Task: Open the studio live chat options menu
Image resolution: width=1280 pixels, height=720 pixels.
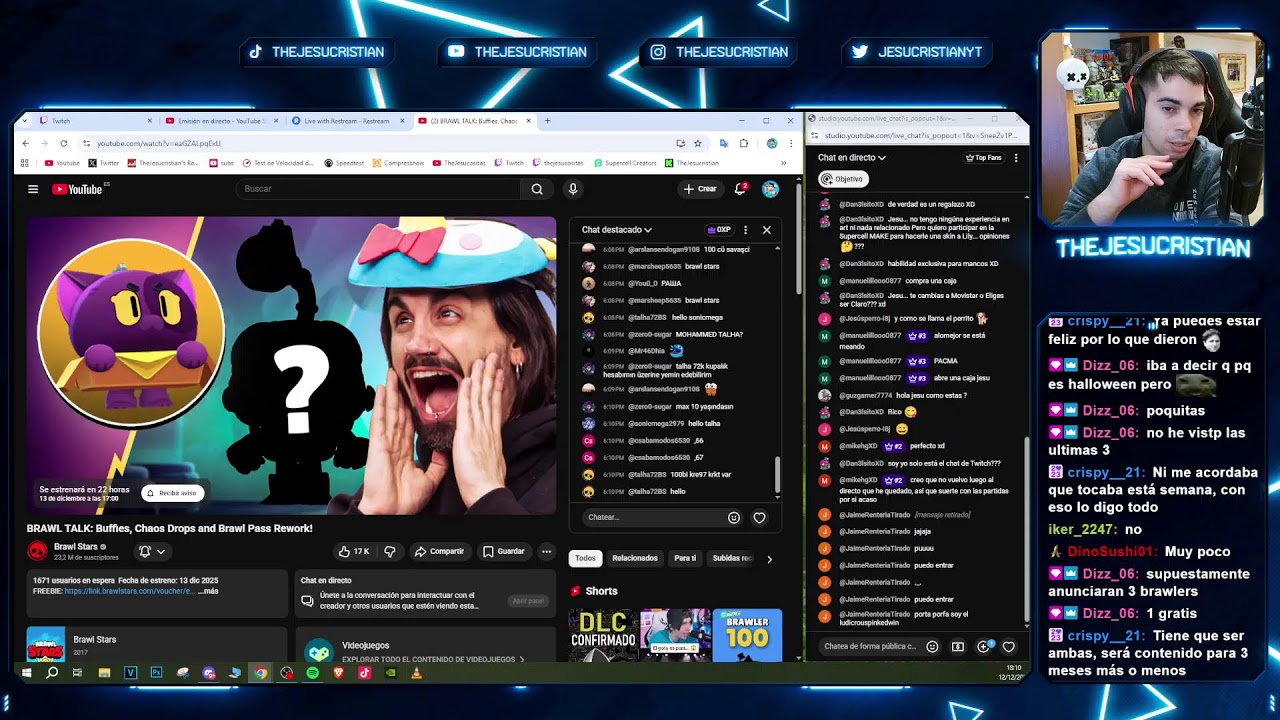Action: [x=1016, y=158]
